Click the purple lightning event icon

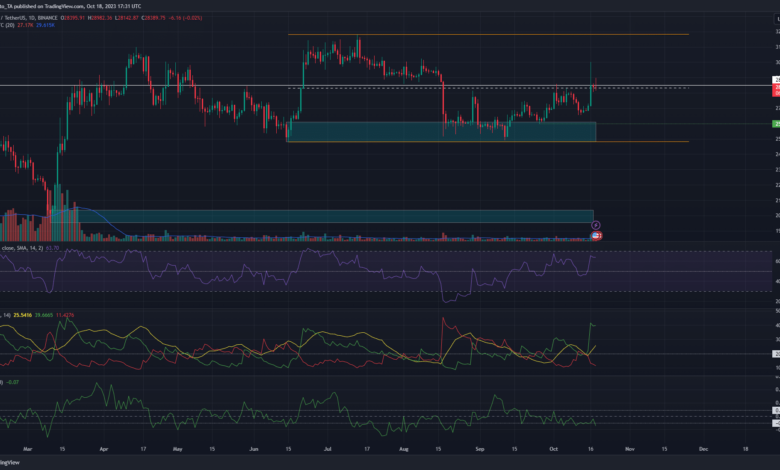(596, 225)
